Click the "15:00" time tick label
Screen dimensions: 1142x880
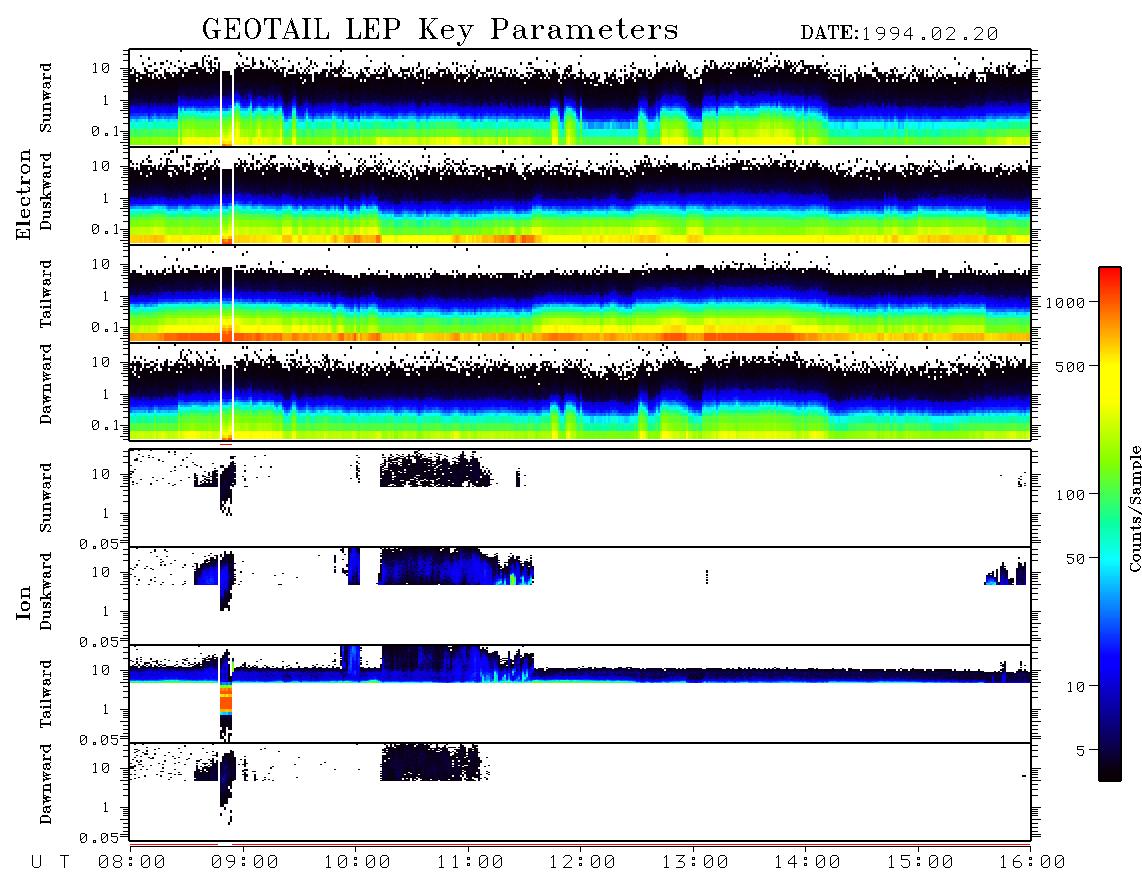tap(920, 862)
